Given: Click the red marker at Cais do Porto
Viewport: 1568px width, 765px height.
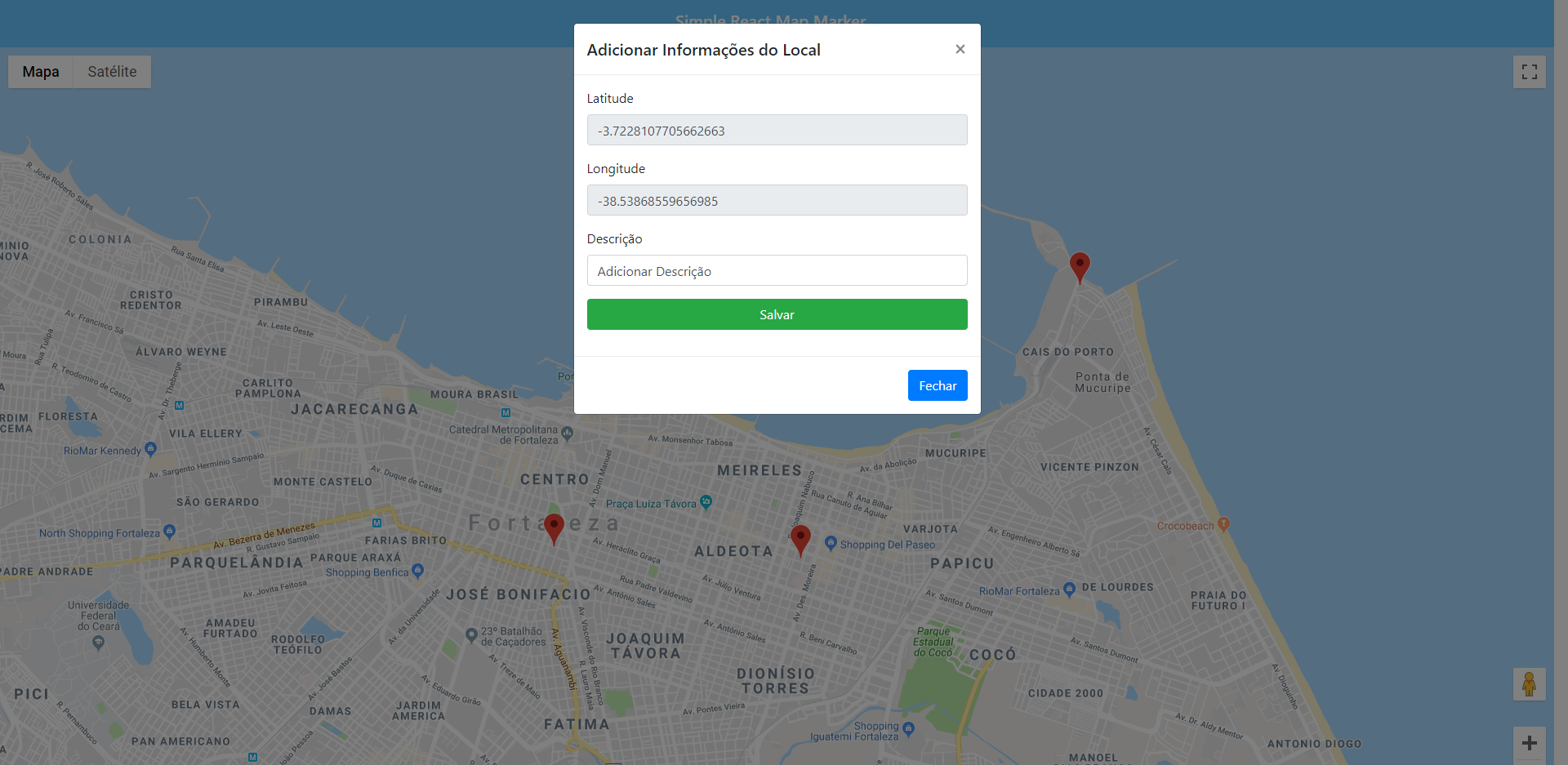Looking at the screenshot, I should [x=1080, y=268].
